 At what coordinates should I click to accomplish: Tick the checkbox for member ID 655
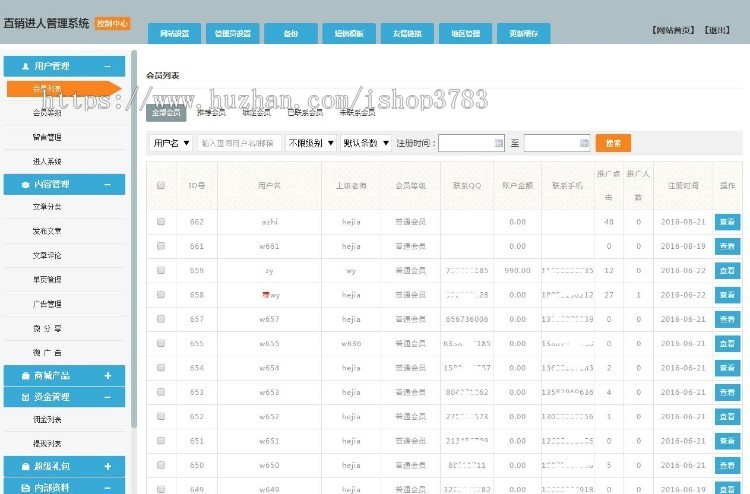161,343
